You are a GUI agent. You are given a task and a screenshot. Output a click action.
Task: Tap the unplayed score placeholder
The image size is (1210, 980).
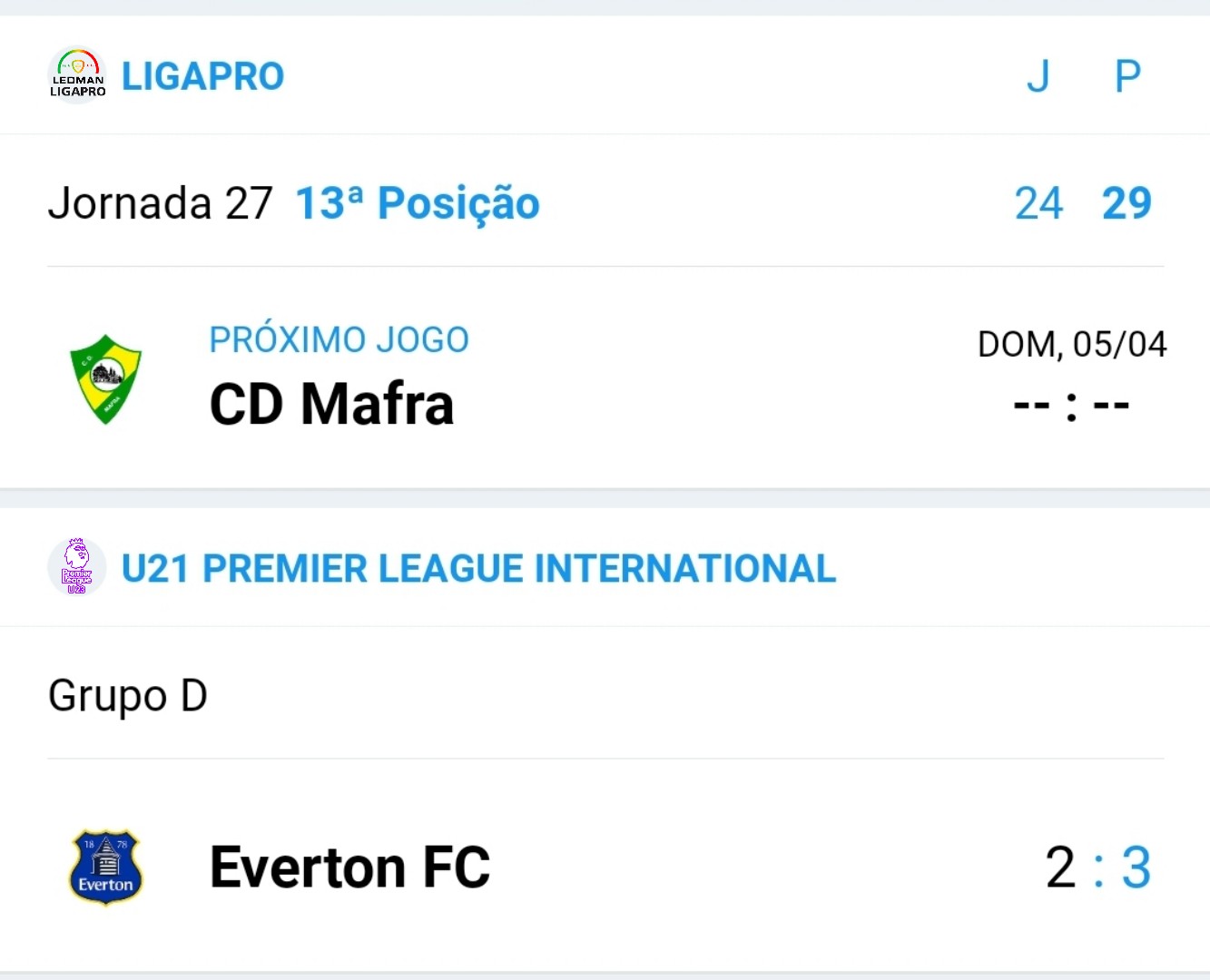[x=1072, y=405]
